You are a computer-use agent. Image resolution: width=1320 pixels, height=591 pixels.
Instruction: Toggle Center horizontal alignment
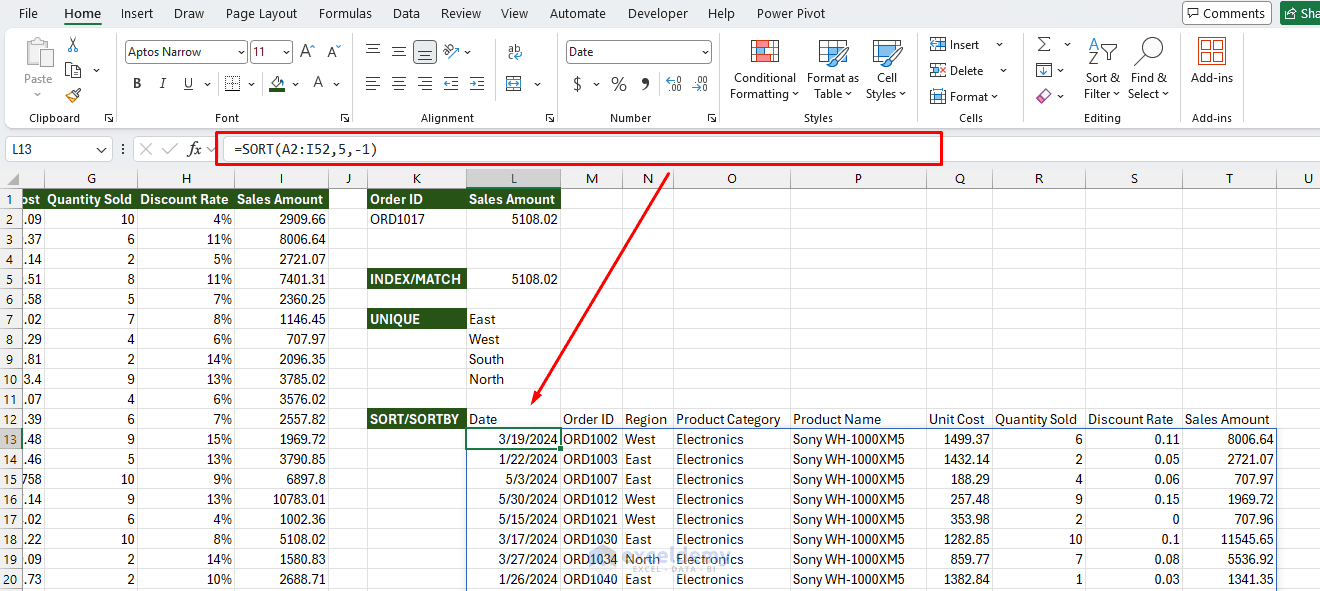tap(399, 84)
